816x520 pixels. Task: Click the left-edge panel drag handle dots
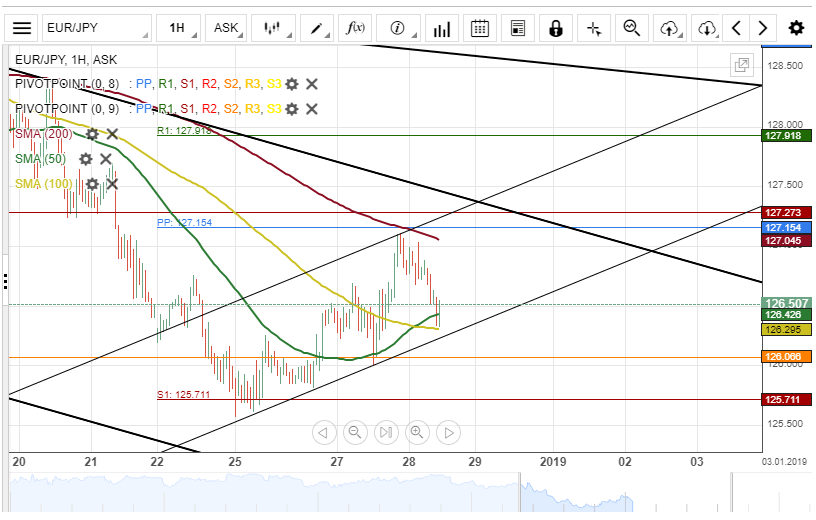pos(5,281)
